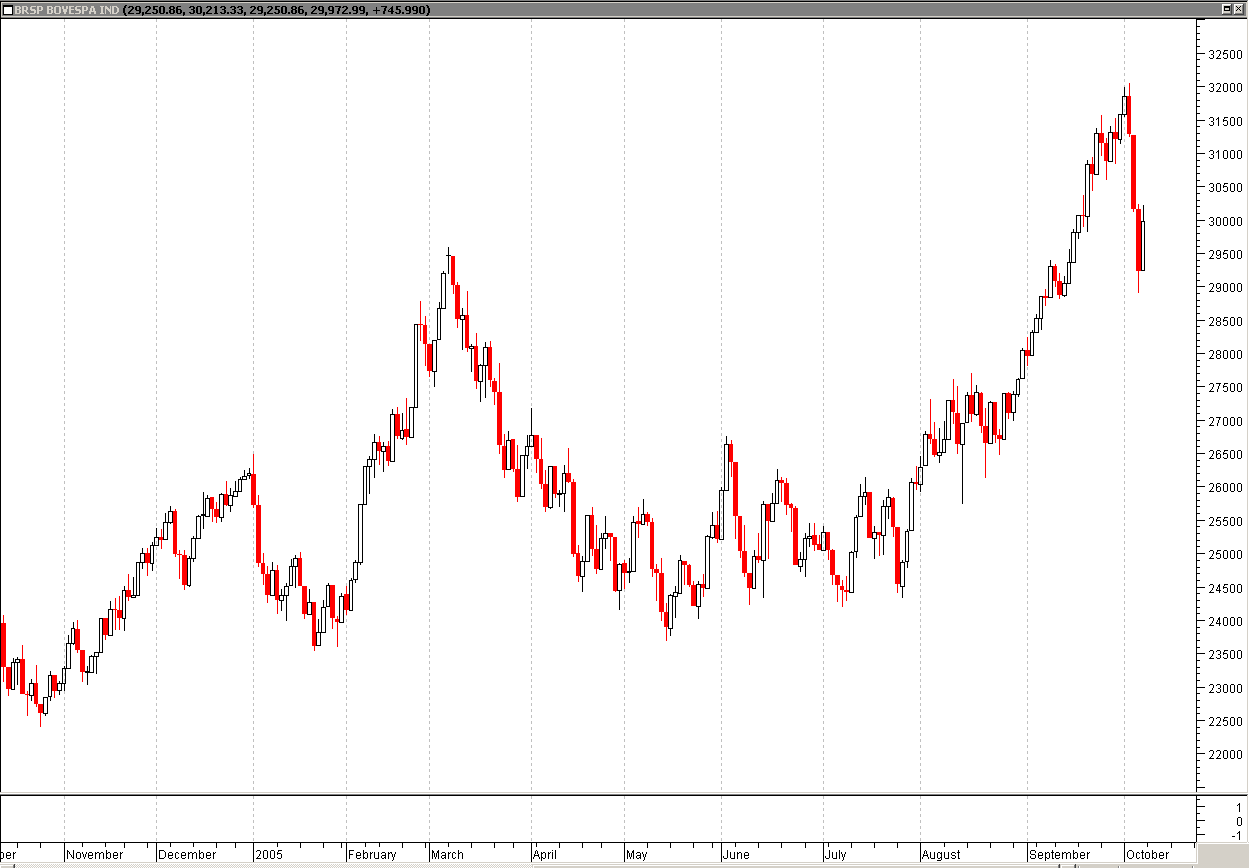This screenshot has width=1249, height=868.
Task: Close the BRSP BOVESPA IND chart window
Action: 1240,9
